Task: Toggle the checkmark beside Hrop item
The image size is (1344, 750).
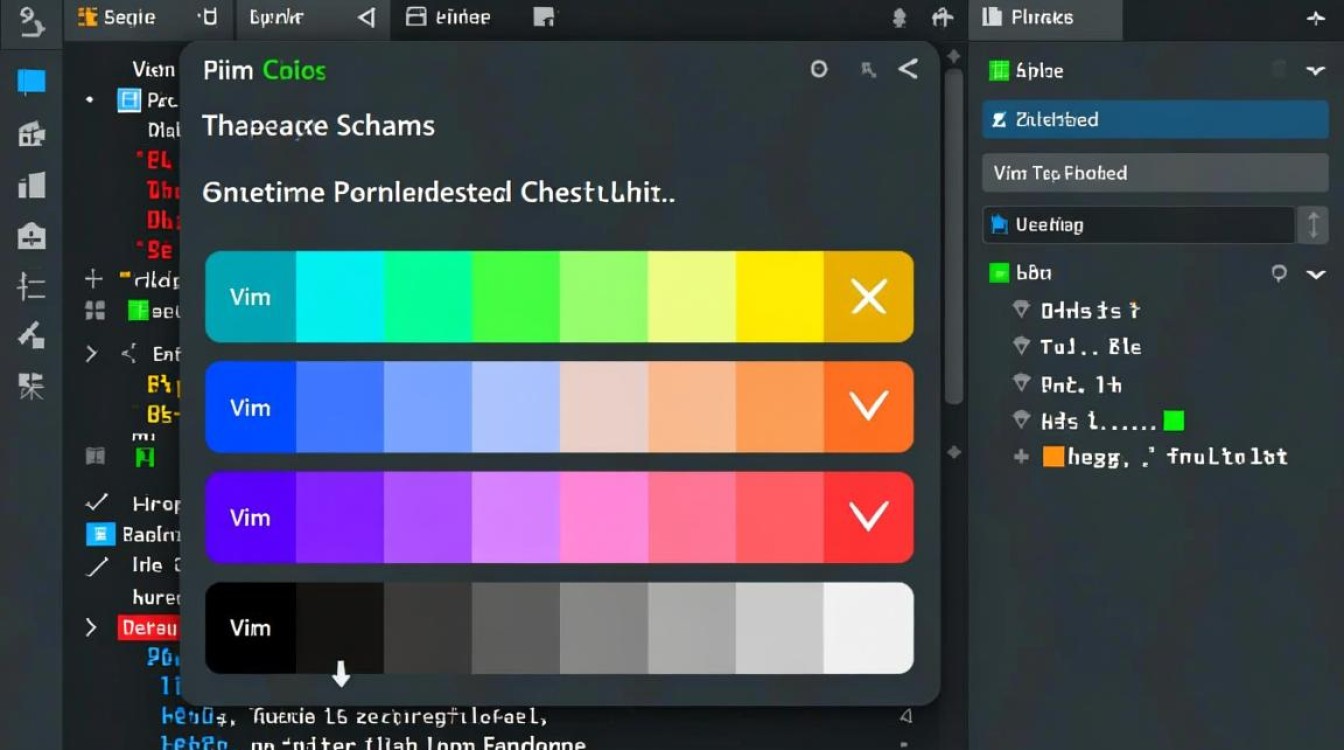Action: [x=97, y=503]
